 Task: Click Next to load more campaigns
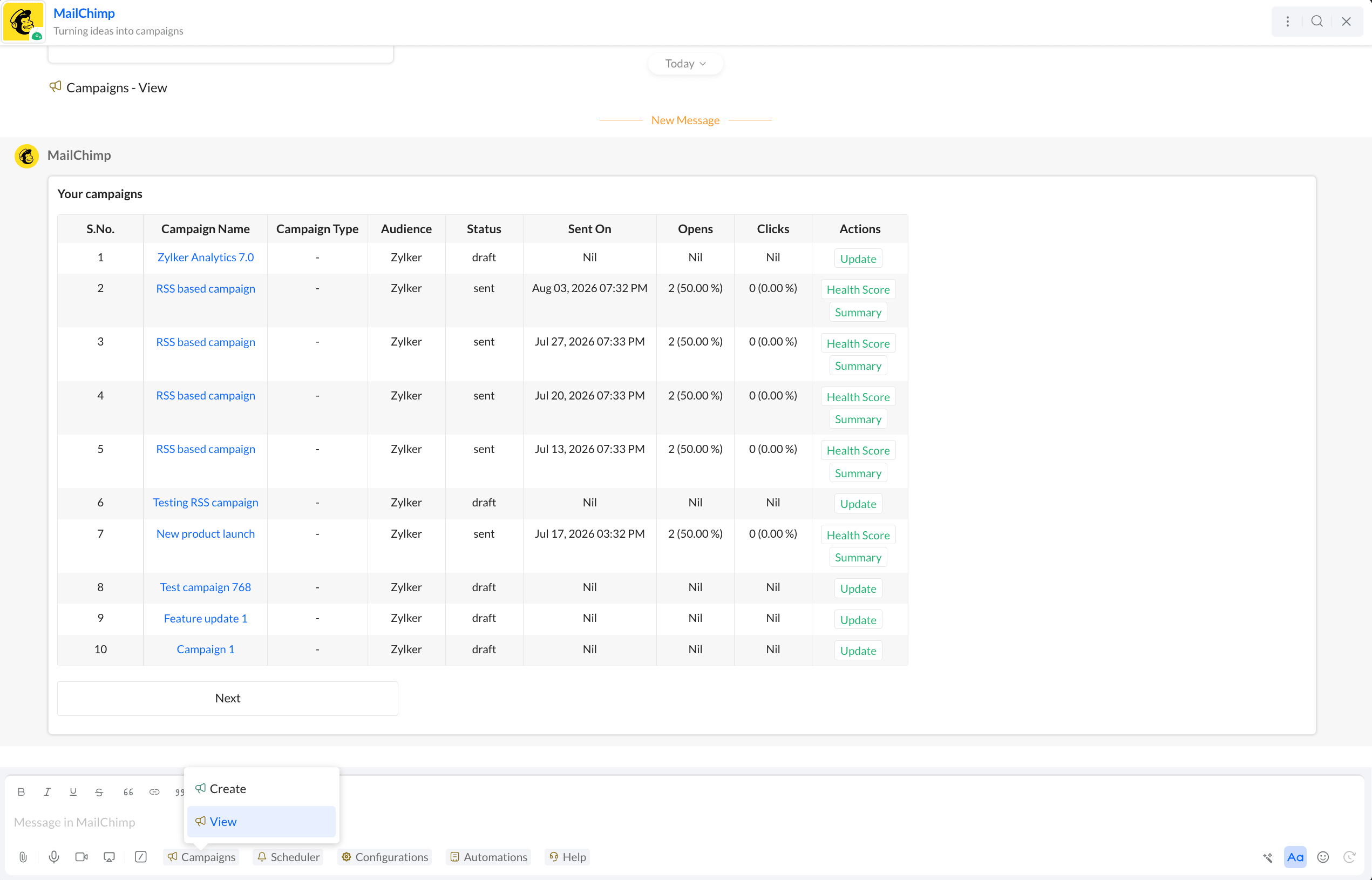tap(227, 698)
